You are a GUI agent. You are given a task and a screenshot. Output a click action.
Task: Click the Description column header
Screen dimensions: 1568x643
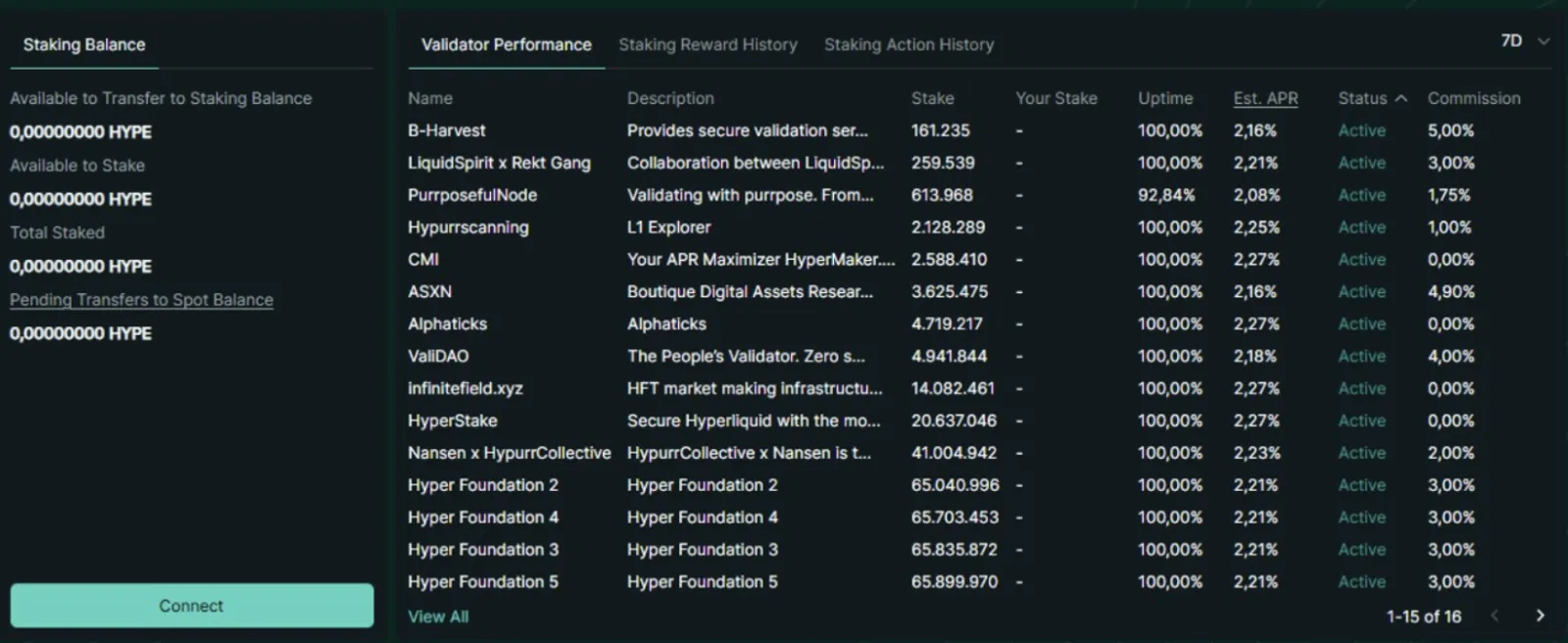tap(670, 98)
